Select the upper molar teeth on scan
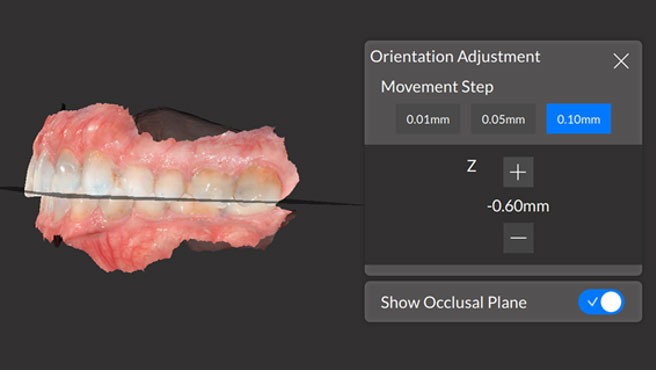The height and width of the screenshot is (370, 656). 236,184
